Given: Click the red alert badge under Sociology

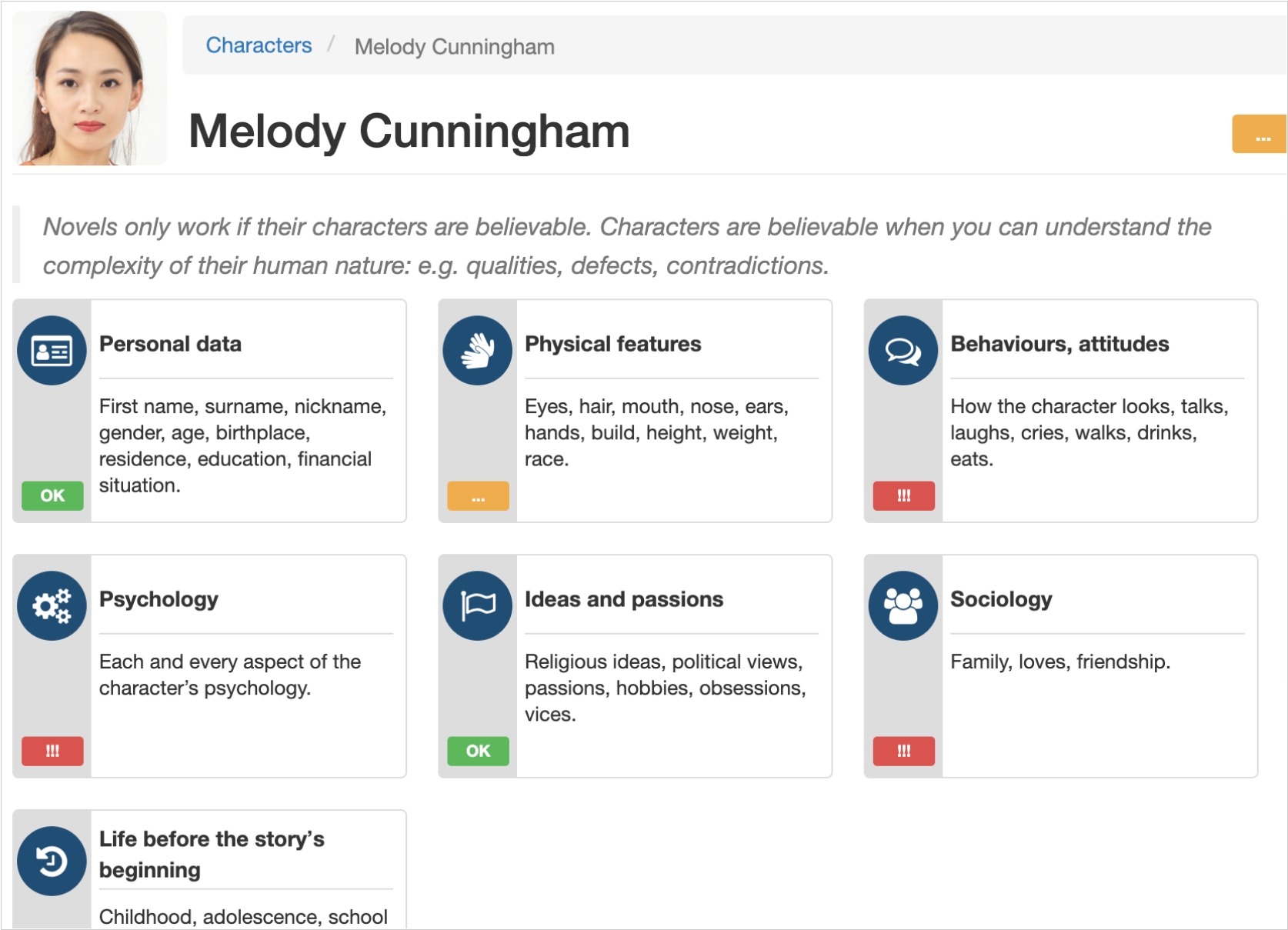Looking at the screenshot, I should (903, 751).
